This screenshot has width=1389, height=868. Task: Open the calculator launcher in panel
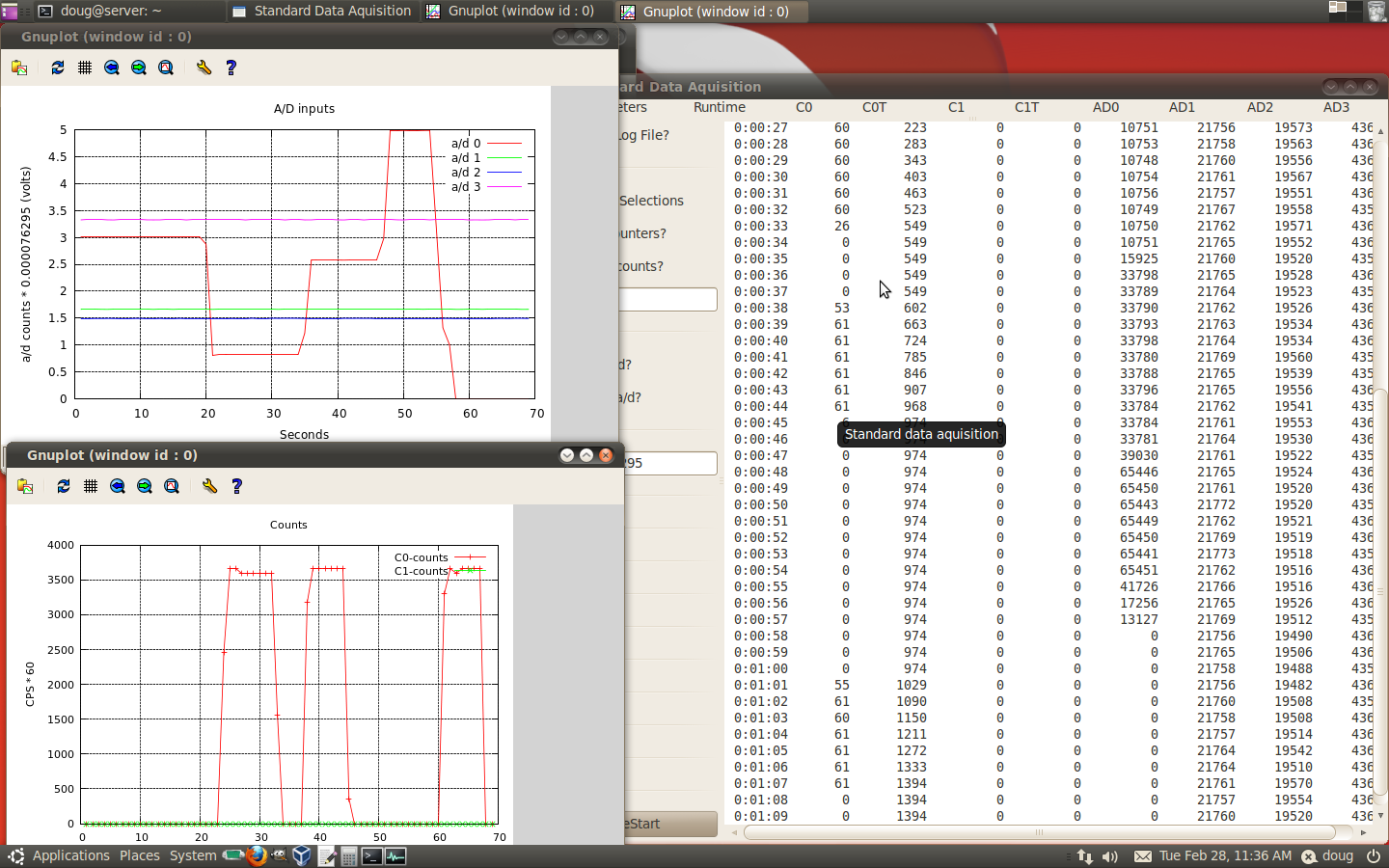click(x=349, y=855)
